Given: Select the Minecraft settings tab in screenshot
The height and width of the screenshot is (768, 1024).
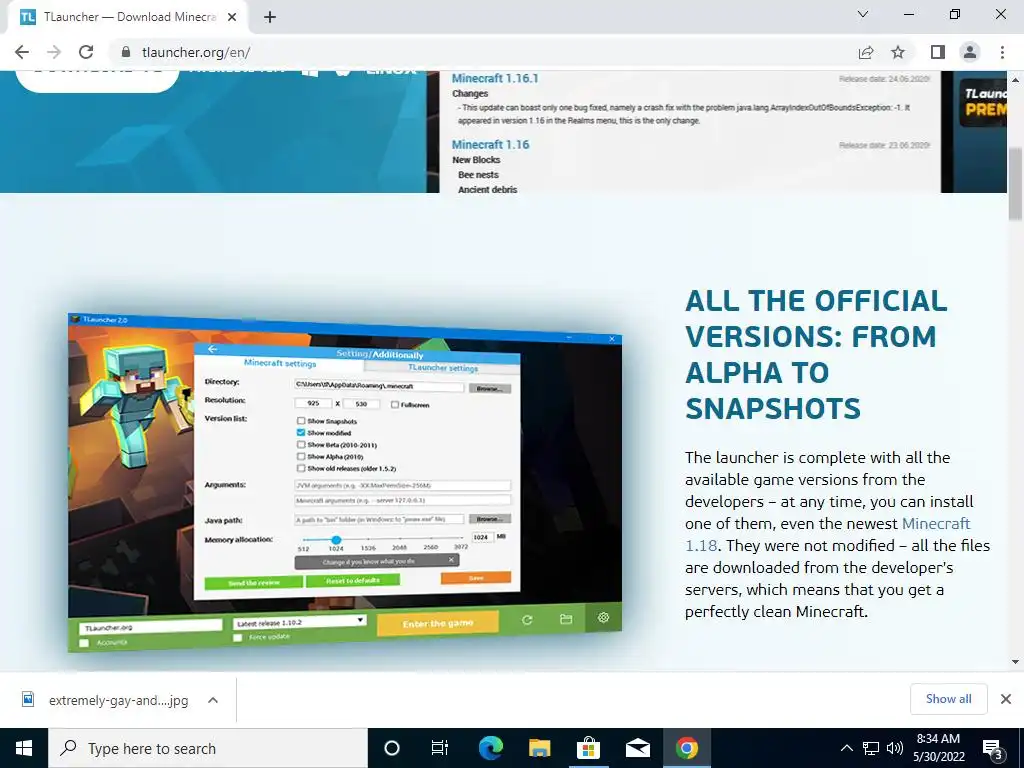Looking at the screenshot, I should [280, 363].
